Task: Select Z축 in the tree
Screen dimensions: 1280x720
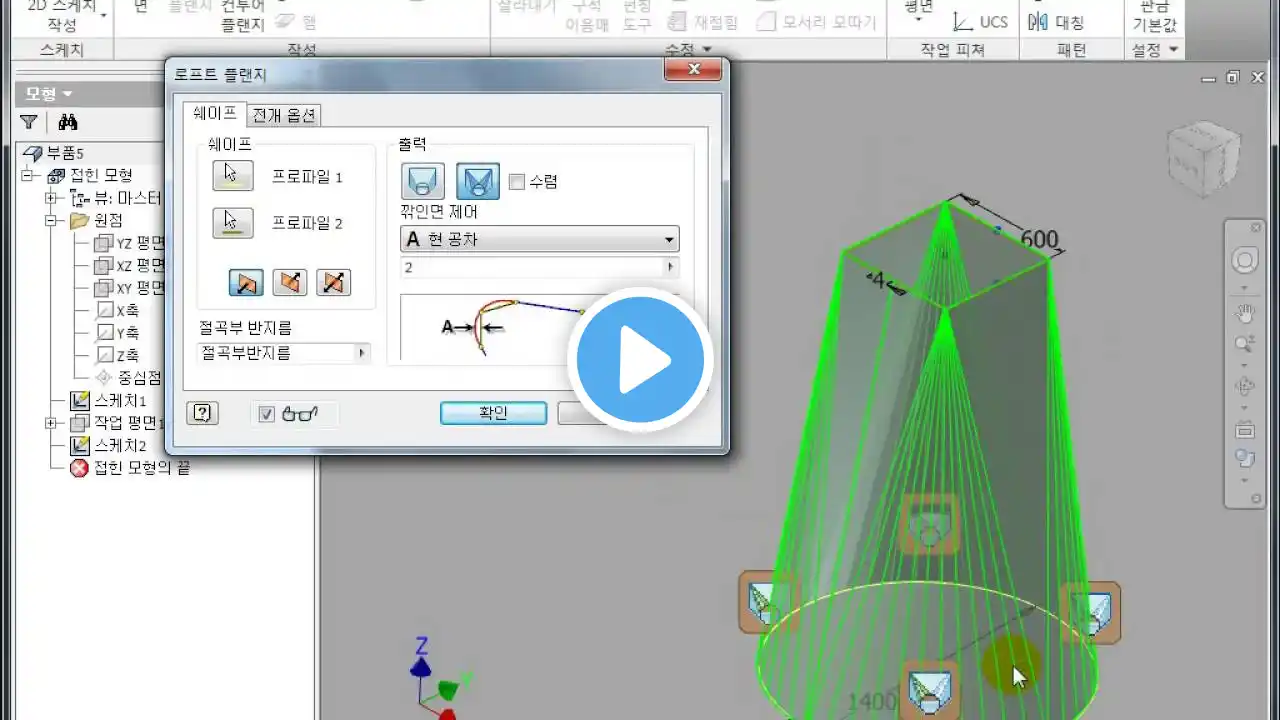Action: tap(117, 355)
